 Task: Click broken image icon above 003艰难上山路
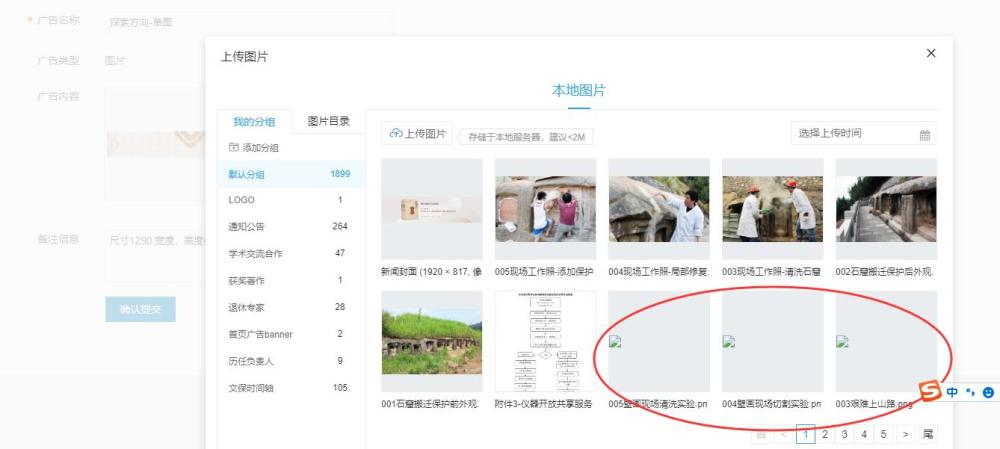[842, 341]
